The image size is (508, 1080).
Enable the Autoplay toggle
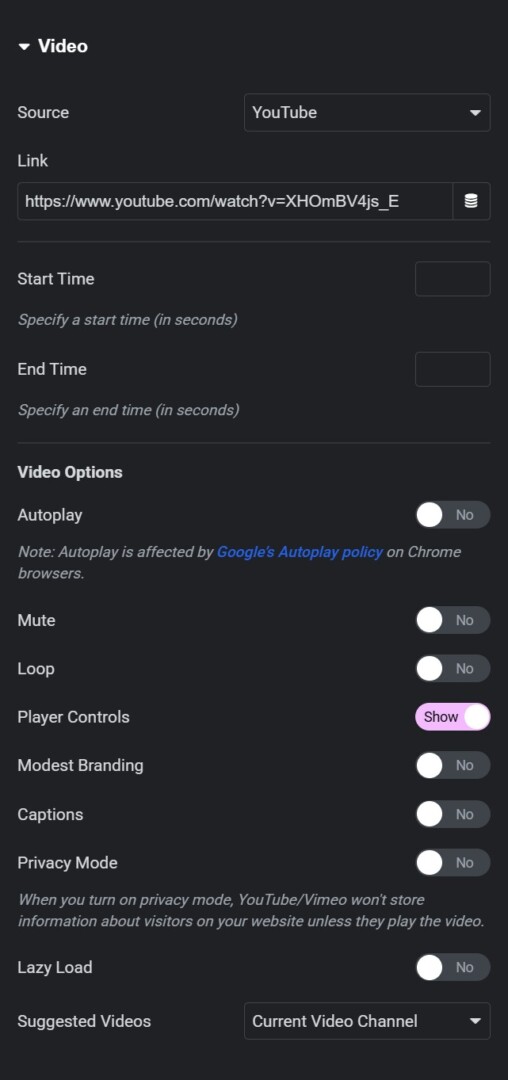452,515
